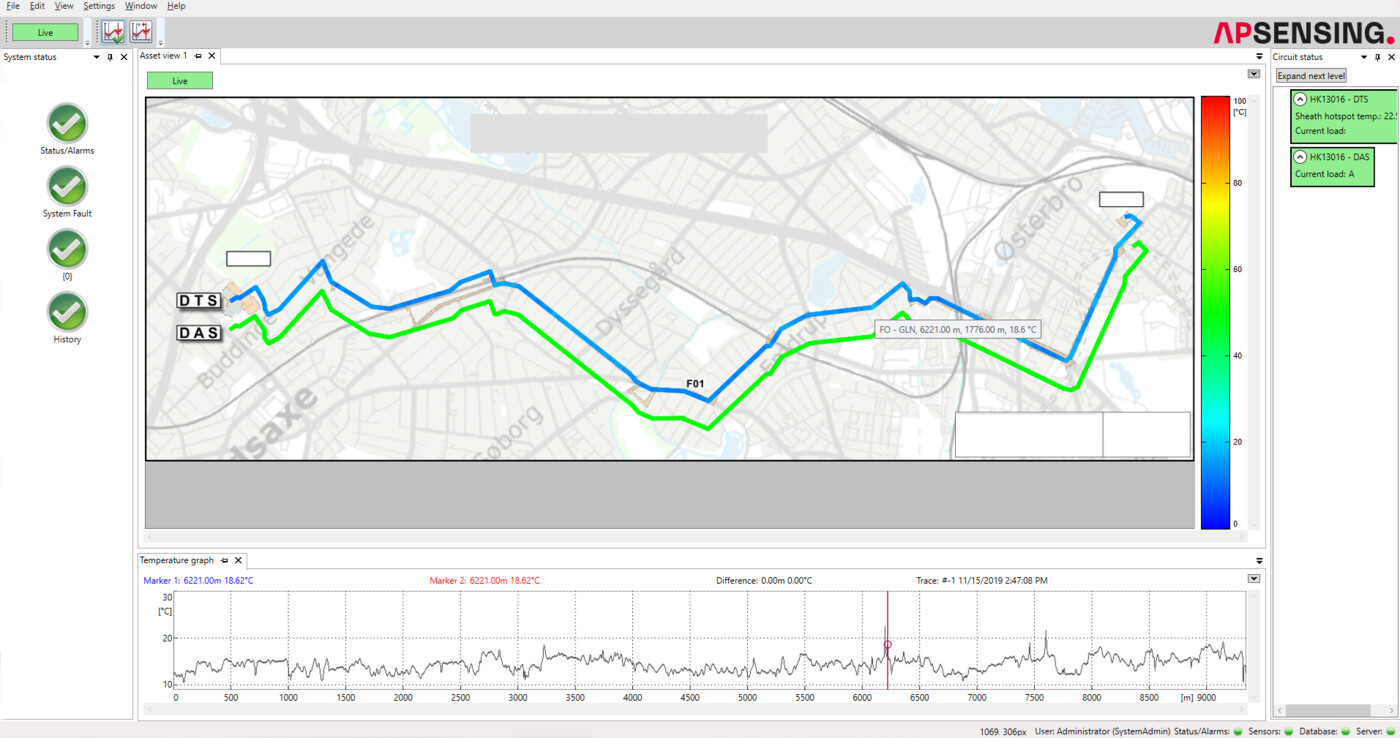The width and height of the screenshot is (1400, 738).
Task: Pin the Circuit status panel
Action: [x=1377, y=57]
